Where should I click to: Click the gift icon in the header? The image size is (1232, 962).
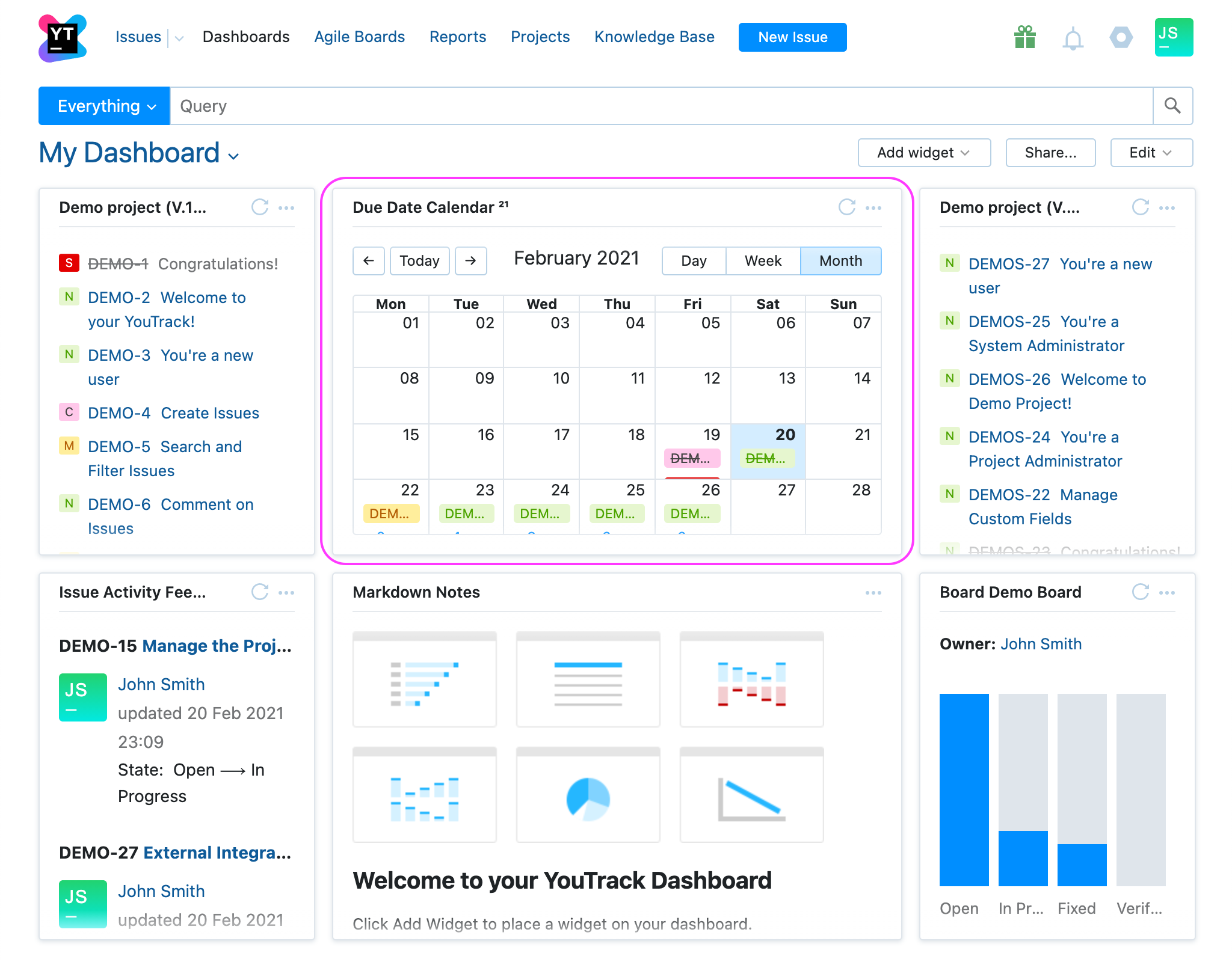(1024, 37)
